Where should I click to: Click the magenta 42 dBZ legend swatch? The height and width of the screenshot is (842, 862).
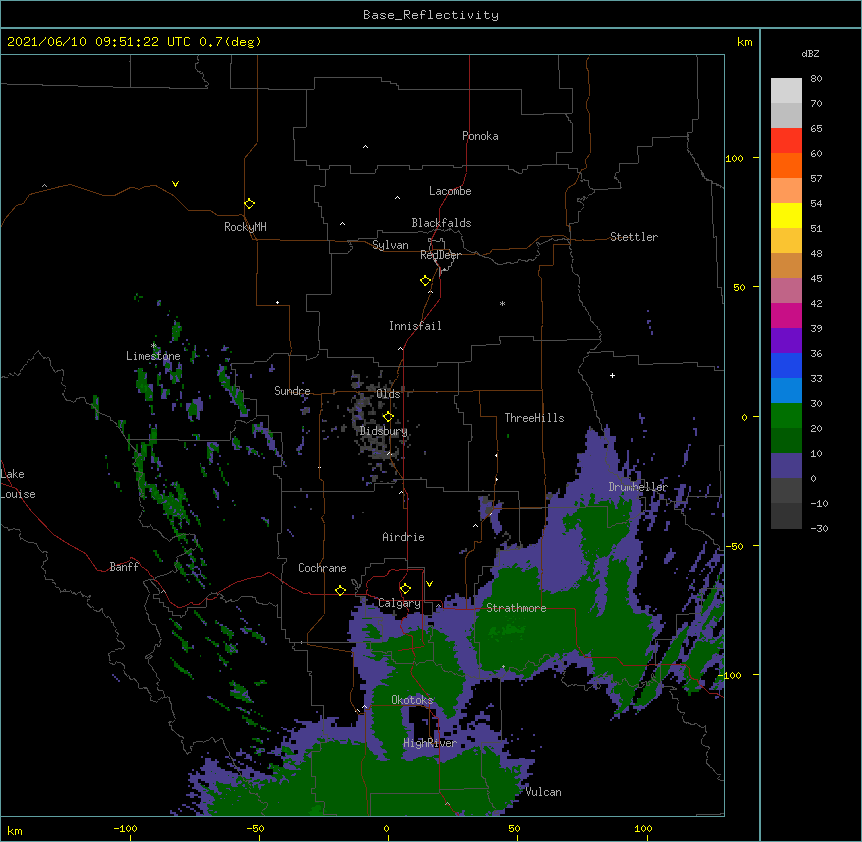[x=786, y=315]
